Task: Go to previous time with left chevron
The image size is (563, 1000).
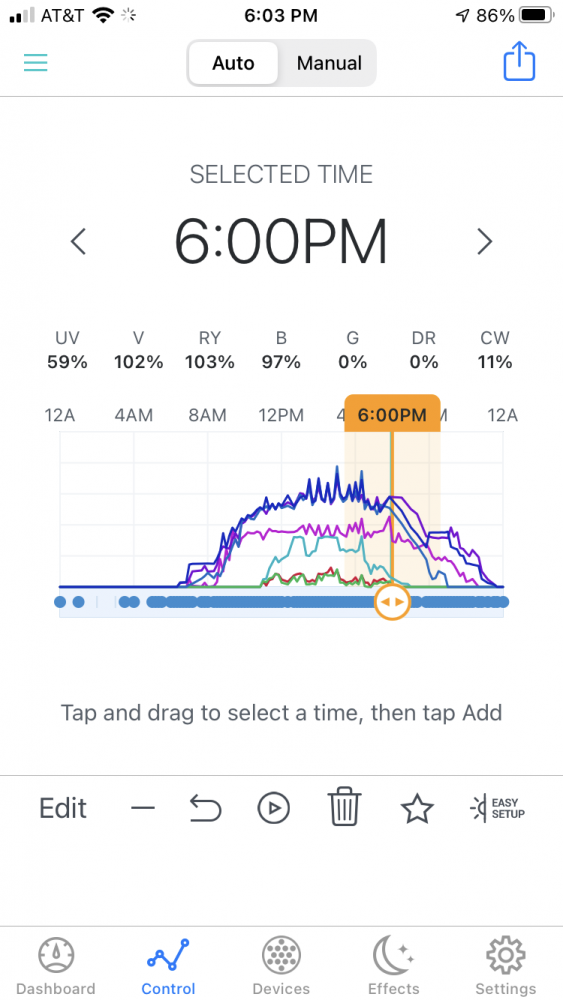Action: pyautogui.click(x=78, y=242)
